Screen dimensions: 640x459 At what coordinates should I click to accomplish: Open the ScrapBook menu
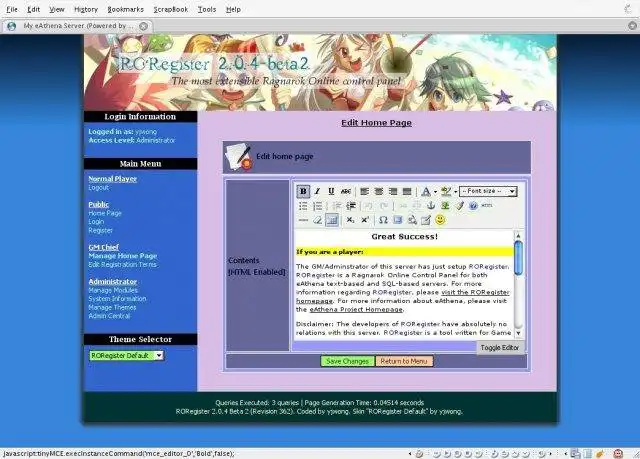pyautogui.click(x=171, y=9)
